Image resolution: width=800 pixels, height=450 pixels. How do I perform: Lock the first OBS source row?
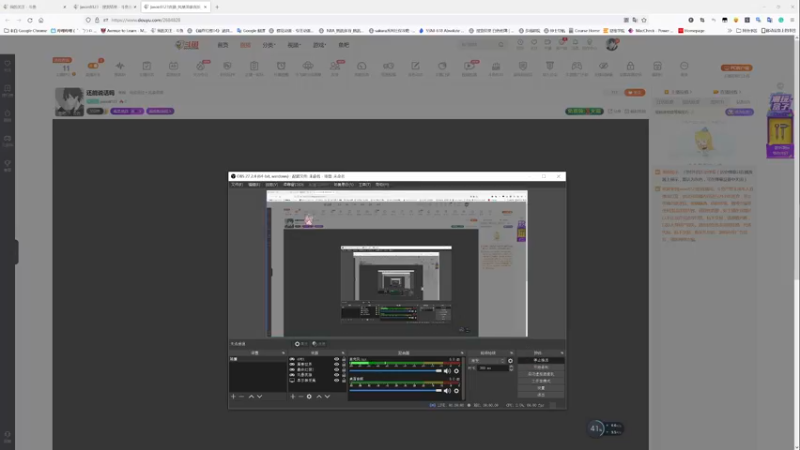point(343,359)
